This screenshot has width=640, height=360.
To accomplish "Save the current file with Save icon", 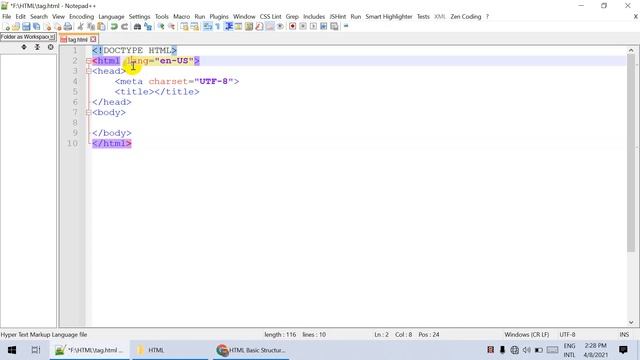I will click(26, 27).
